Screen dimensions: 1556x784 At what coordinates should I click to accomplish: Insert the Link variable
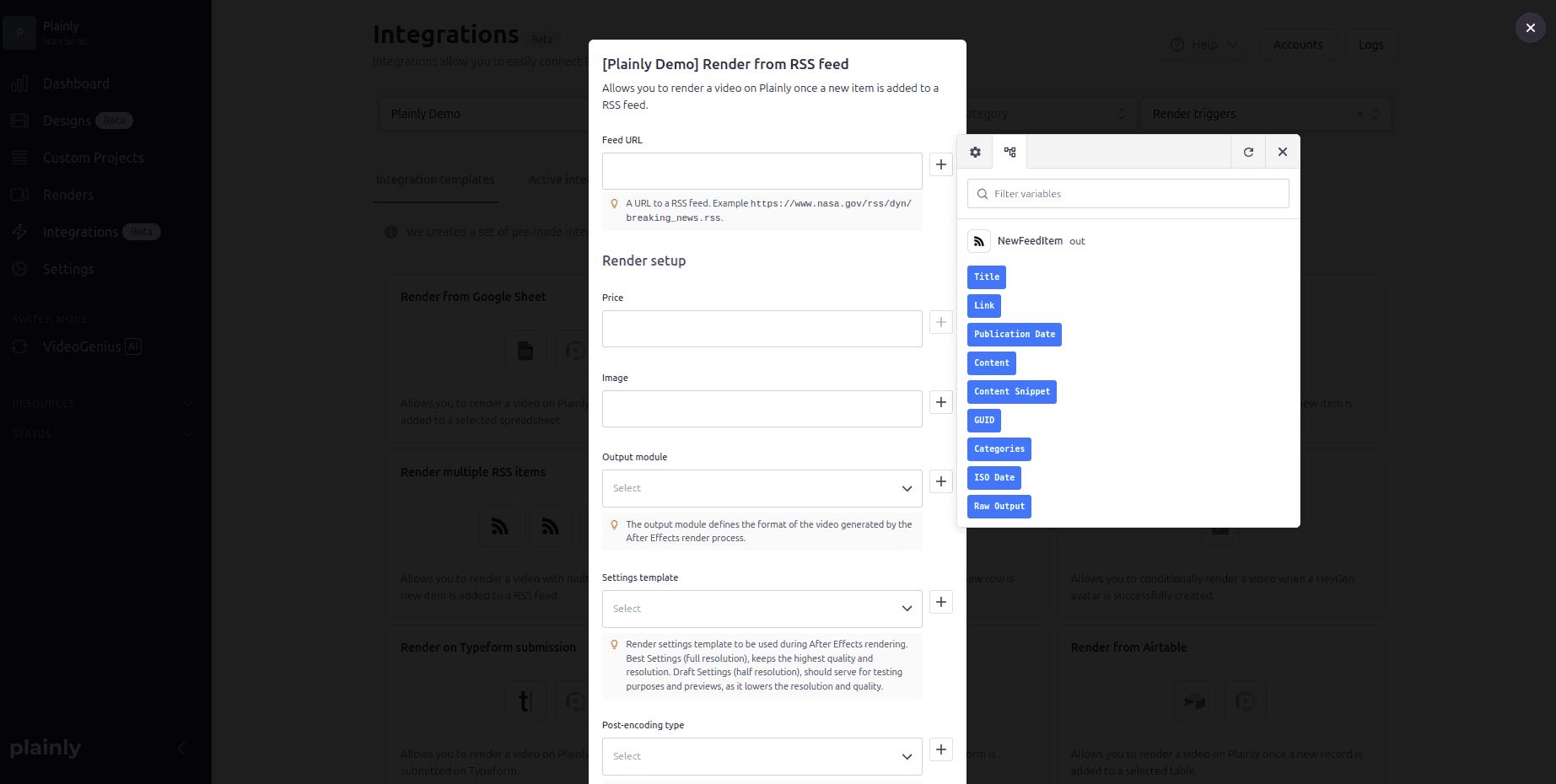984,306
